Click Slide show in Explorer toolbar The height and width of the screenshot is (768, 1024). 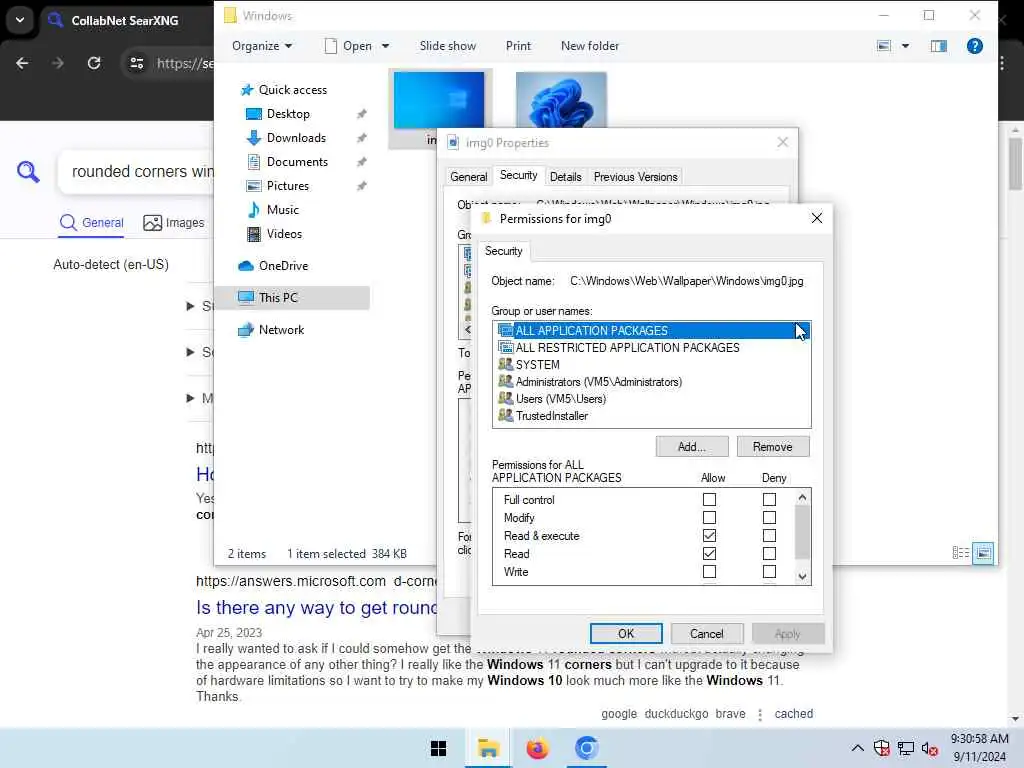pos(448,46)
